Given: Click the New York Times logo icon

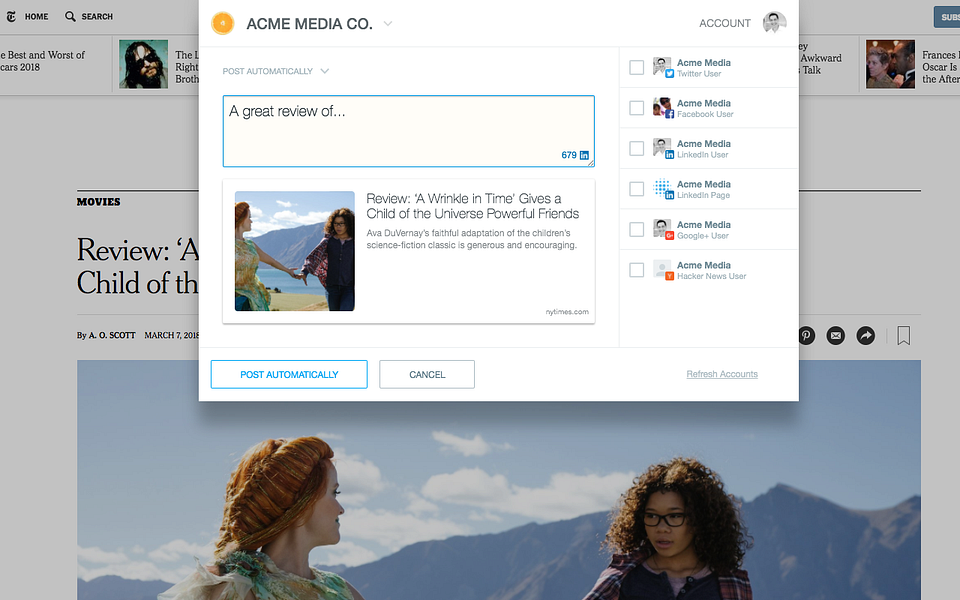Looking at the screenshot, I should [11, 17].
